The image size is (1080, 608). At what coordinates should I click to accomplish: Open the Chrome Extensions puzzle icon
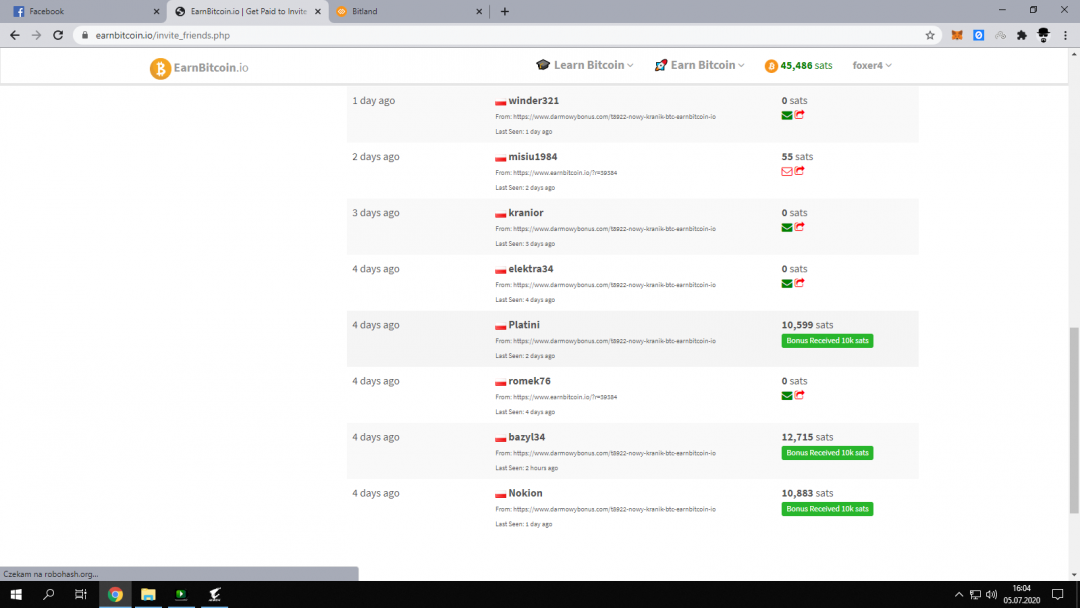click(x=1021, y=35)
